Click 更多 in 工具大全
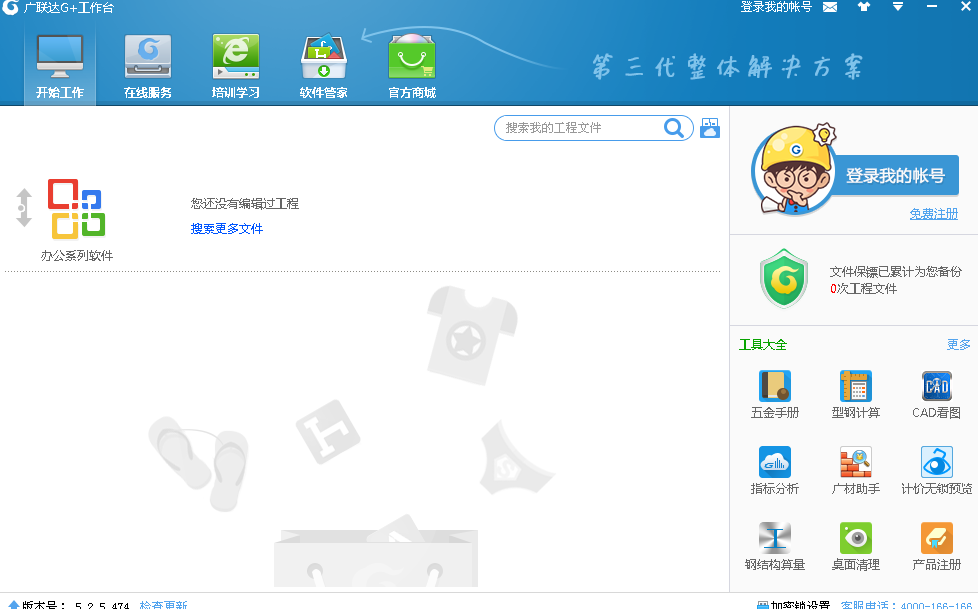The height and width of the screenshot is (609, 978). pyautogui.click(x=959, y=344)
